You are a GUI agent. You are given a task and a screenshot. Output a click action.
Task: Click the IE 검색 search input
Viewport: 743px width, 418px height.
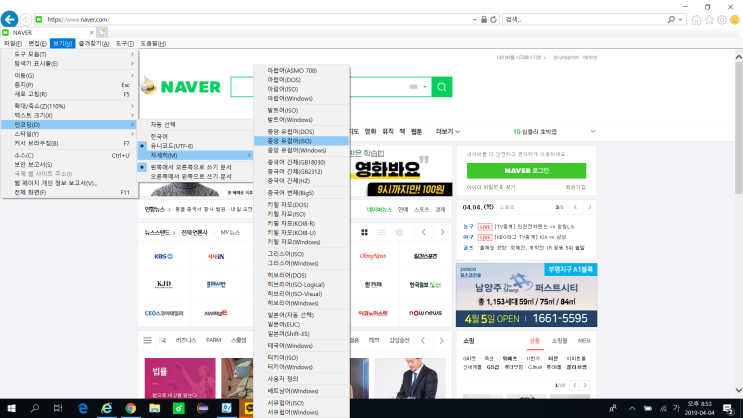[584, 19]
